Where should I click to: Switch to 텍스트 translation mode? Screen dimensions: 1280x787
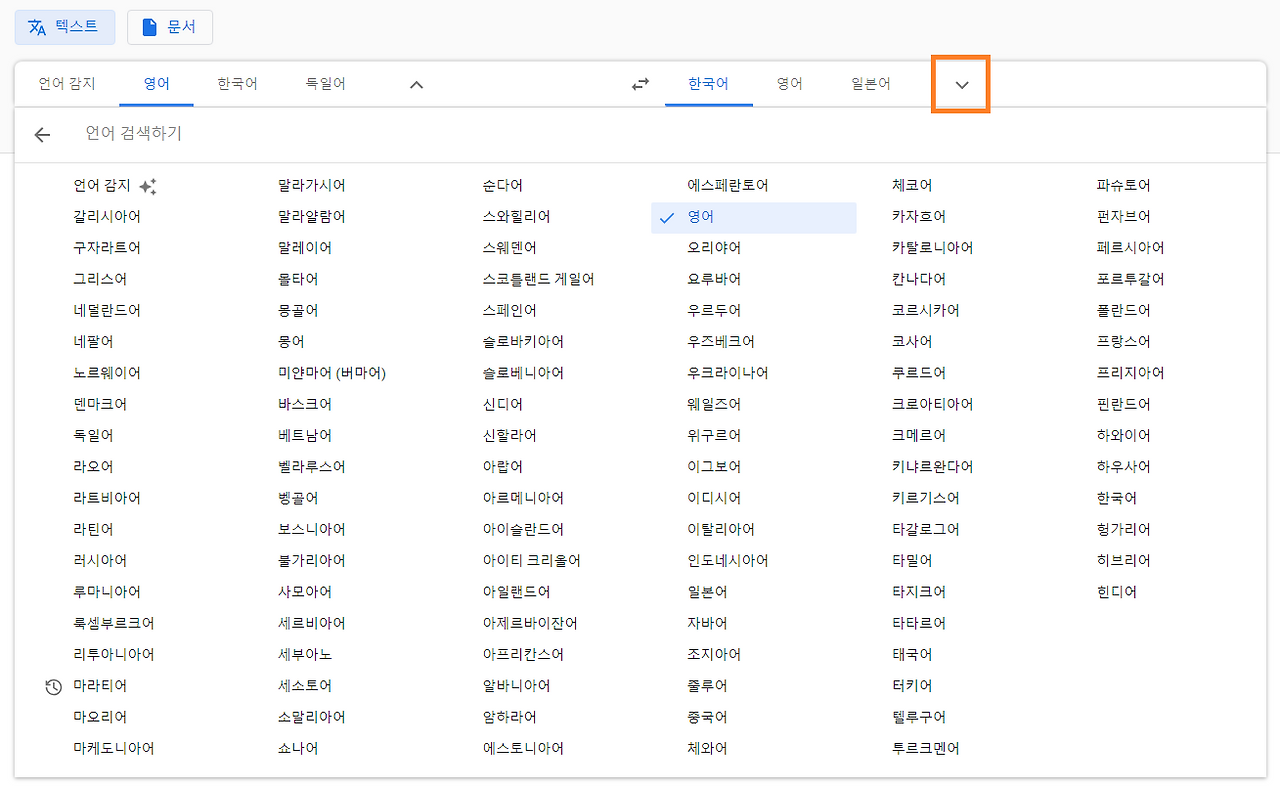65,27
